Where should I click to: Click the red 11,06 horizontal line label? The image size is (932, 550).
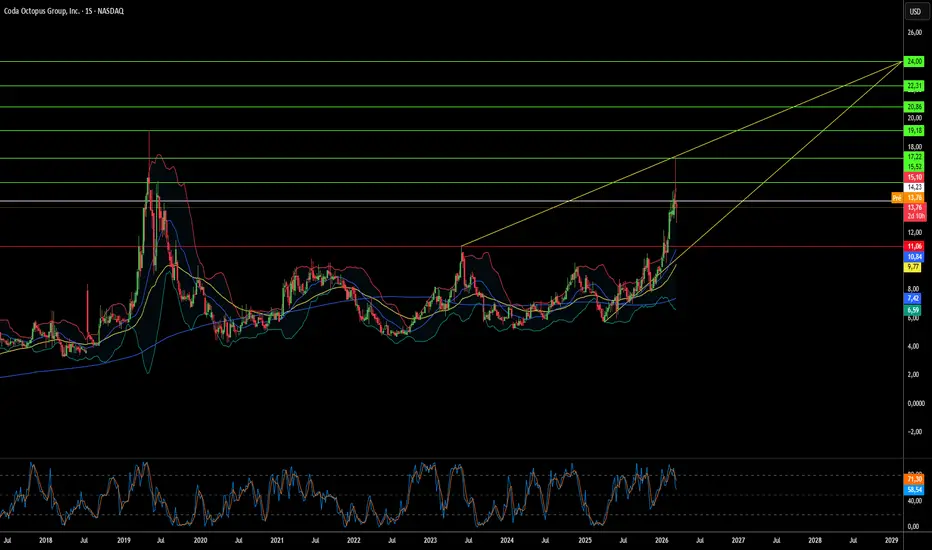[914, 246]
